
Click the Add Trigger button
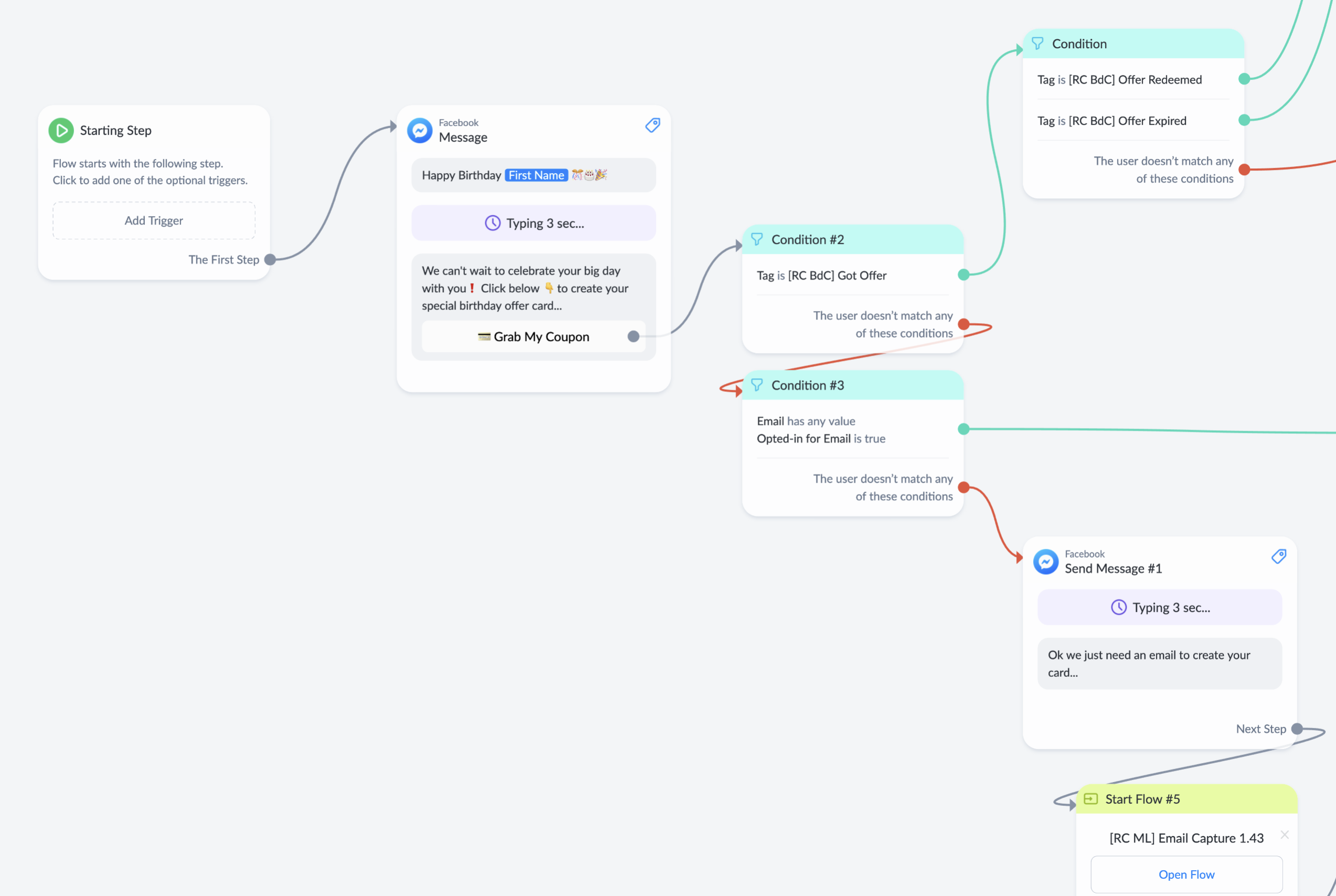click(x=154, y=220)
